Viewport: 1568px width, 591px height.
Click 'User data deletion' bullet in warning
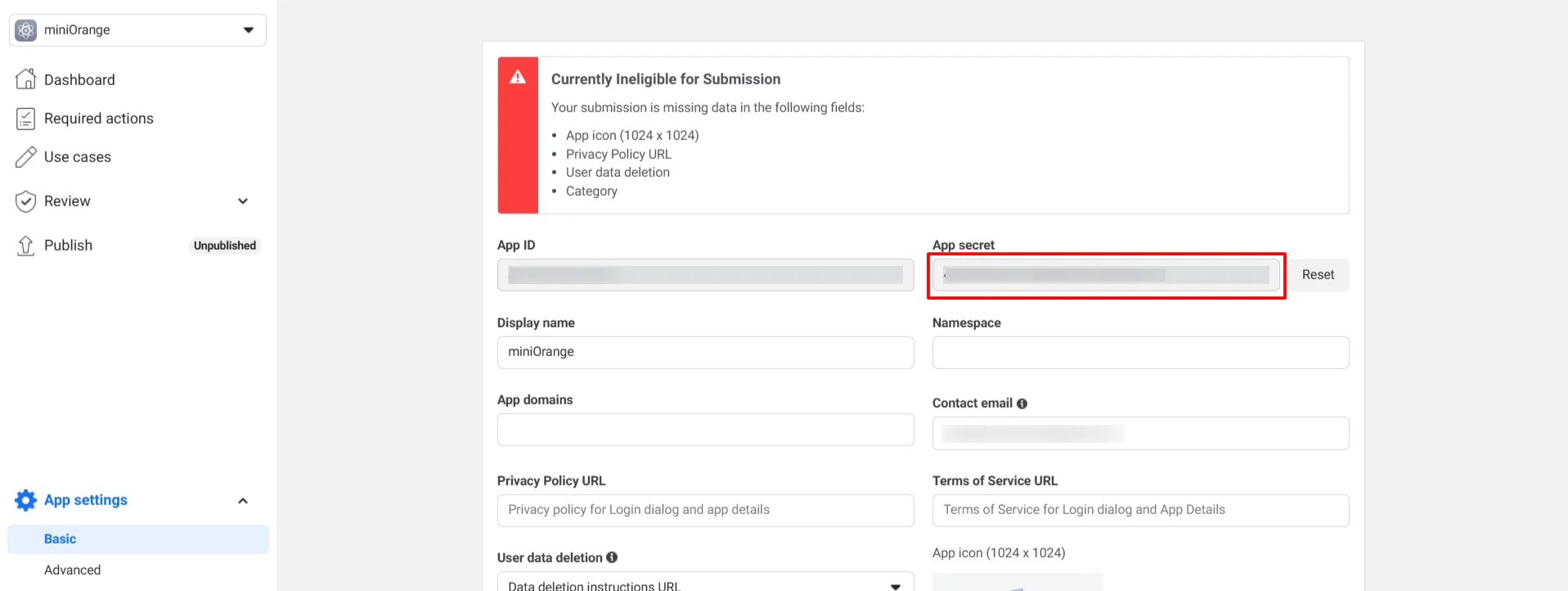(618, 173)
